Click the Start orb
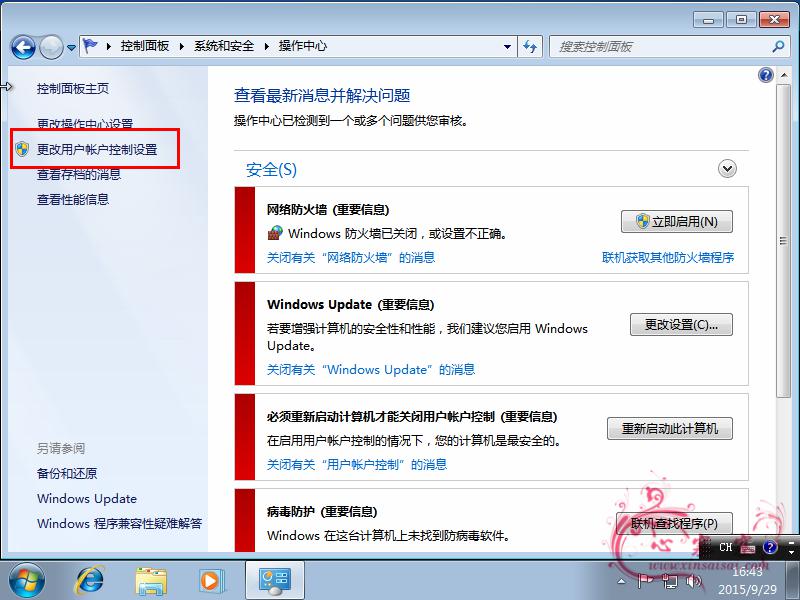Screen dimensions: 800x600 tap(27, 578)
